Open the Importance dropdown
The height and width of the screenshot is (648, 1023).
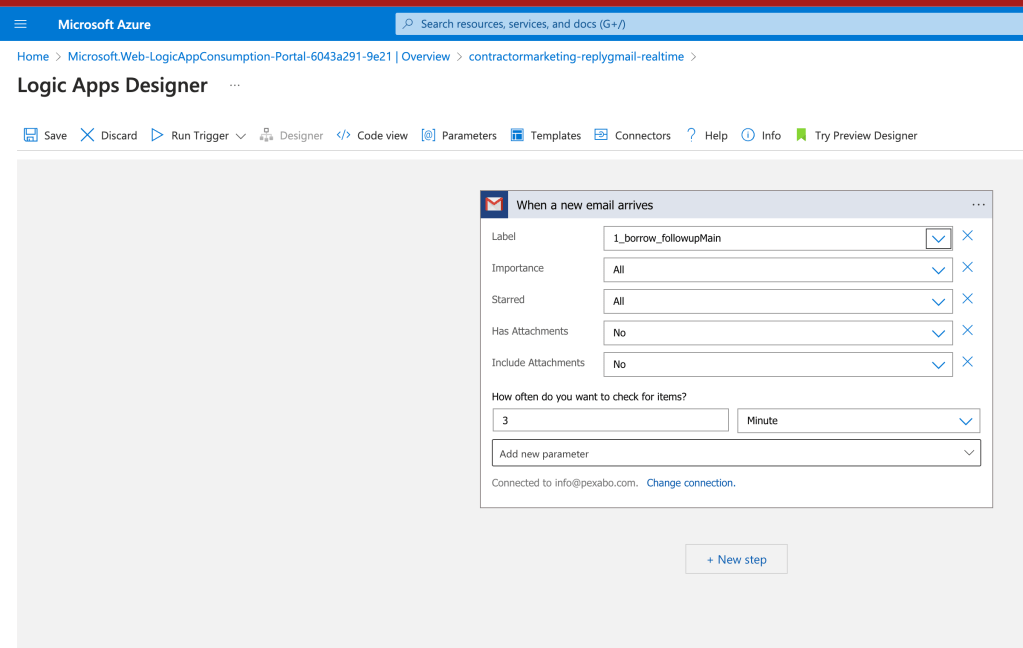pos(778,270)
